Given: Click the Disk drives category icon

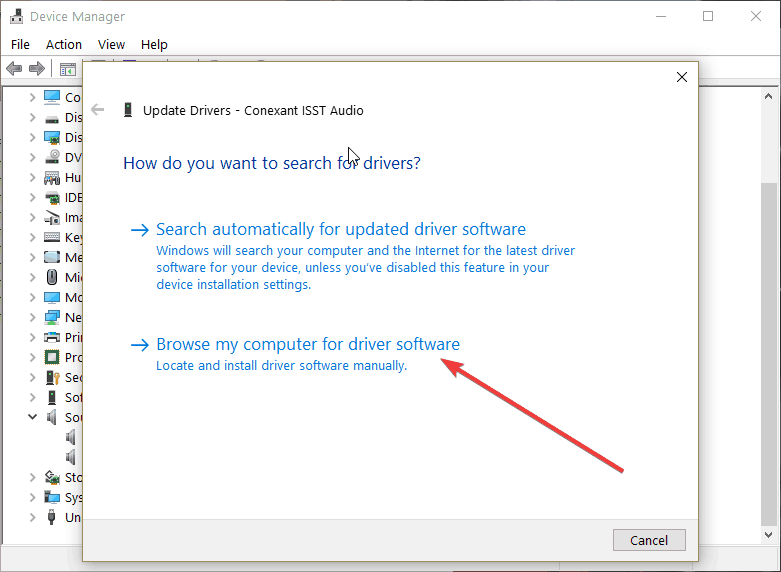Looking at the screenshot, I should tap(52, 119).
